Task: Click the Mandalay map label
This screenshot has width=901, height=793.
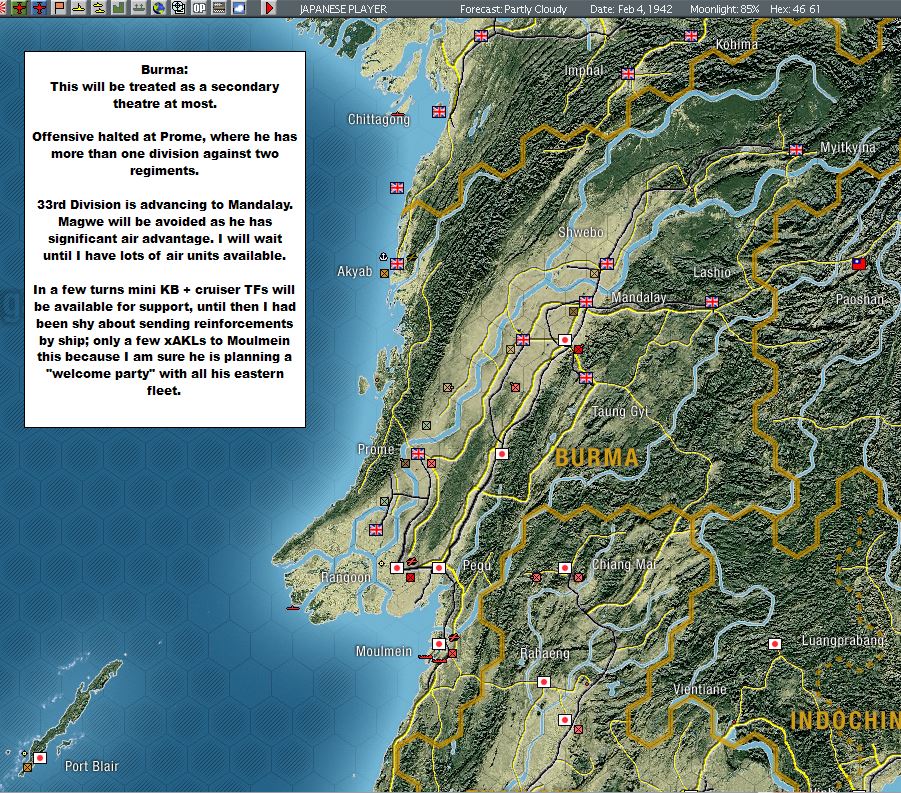Action: click(x=638, y=298)
